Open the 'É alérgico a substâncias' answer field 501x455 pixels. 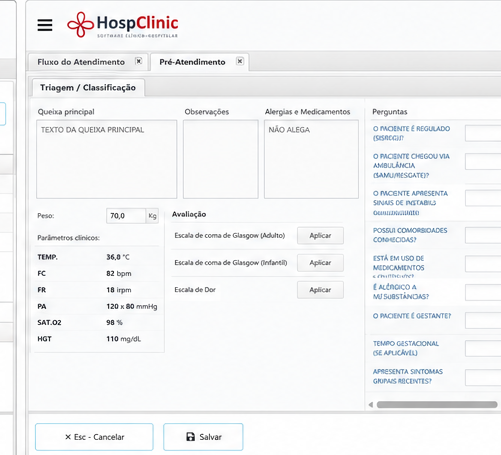[x=483, y=292]
